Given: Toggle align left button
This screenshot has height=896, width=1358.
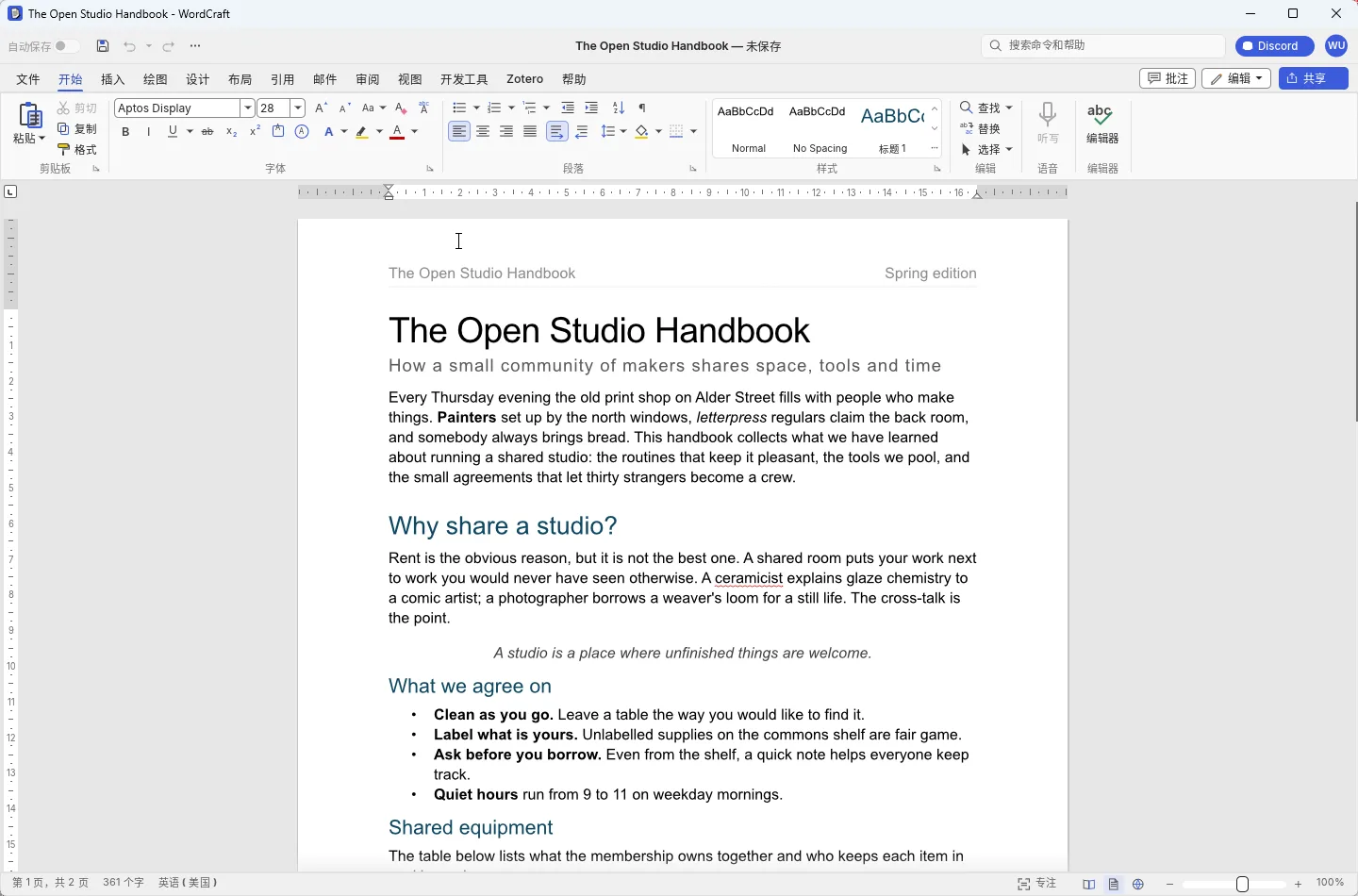Looking at the screenshot, I should tap(459, 132).
